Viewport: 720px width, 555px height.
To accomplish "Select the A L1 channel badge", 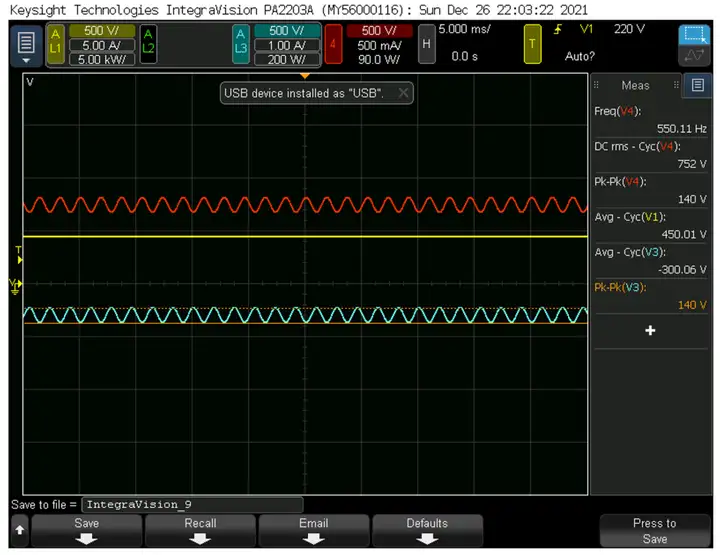I will click(56, 44).
